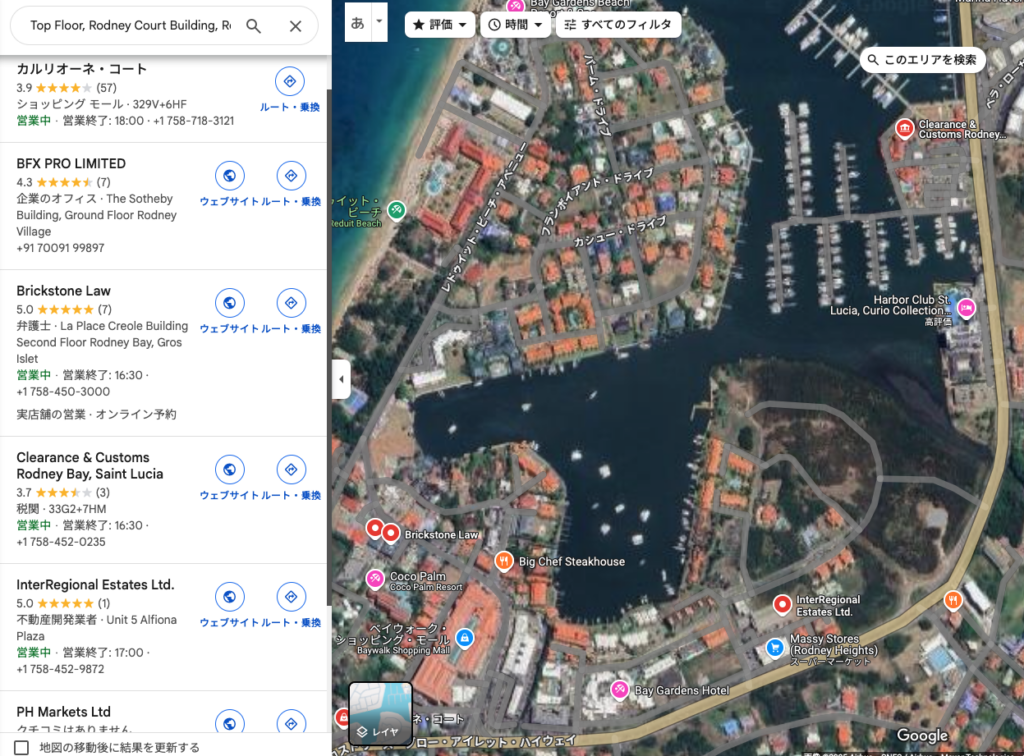The height and width of the screenshot is (756, 1024).
Task: Click the unlabeled orange restaurant pin by the highway
Action: pos(953,600)
